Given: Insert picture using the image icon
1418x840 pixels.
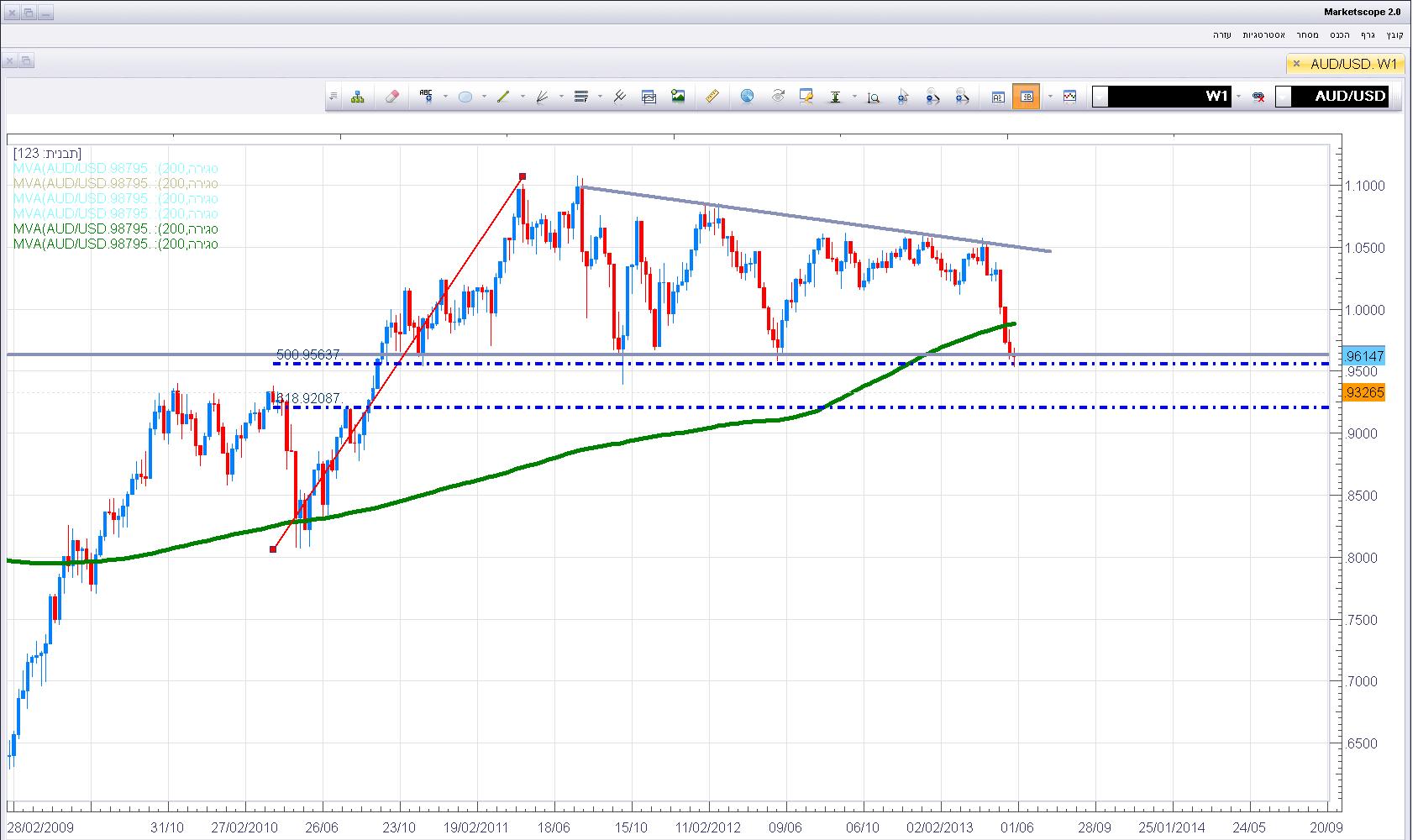Looking at the screenshot, I should coord(678,97).
